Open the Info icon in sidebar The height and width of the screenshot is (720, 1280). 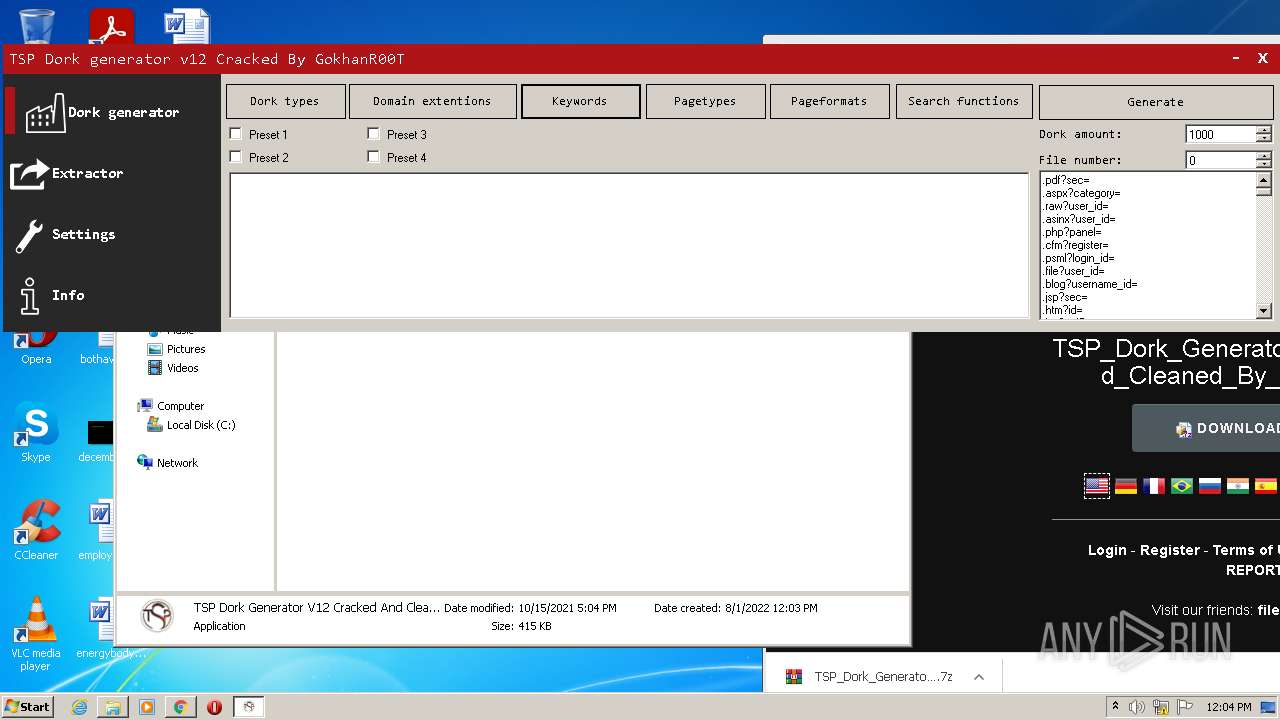pos(29,296)
